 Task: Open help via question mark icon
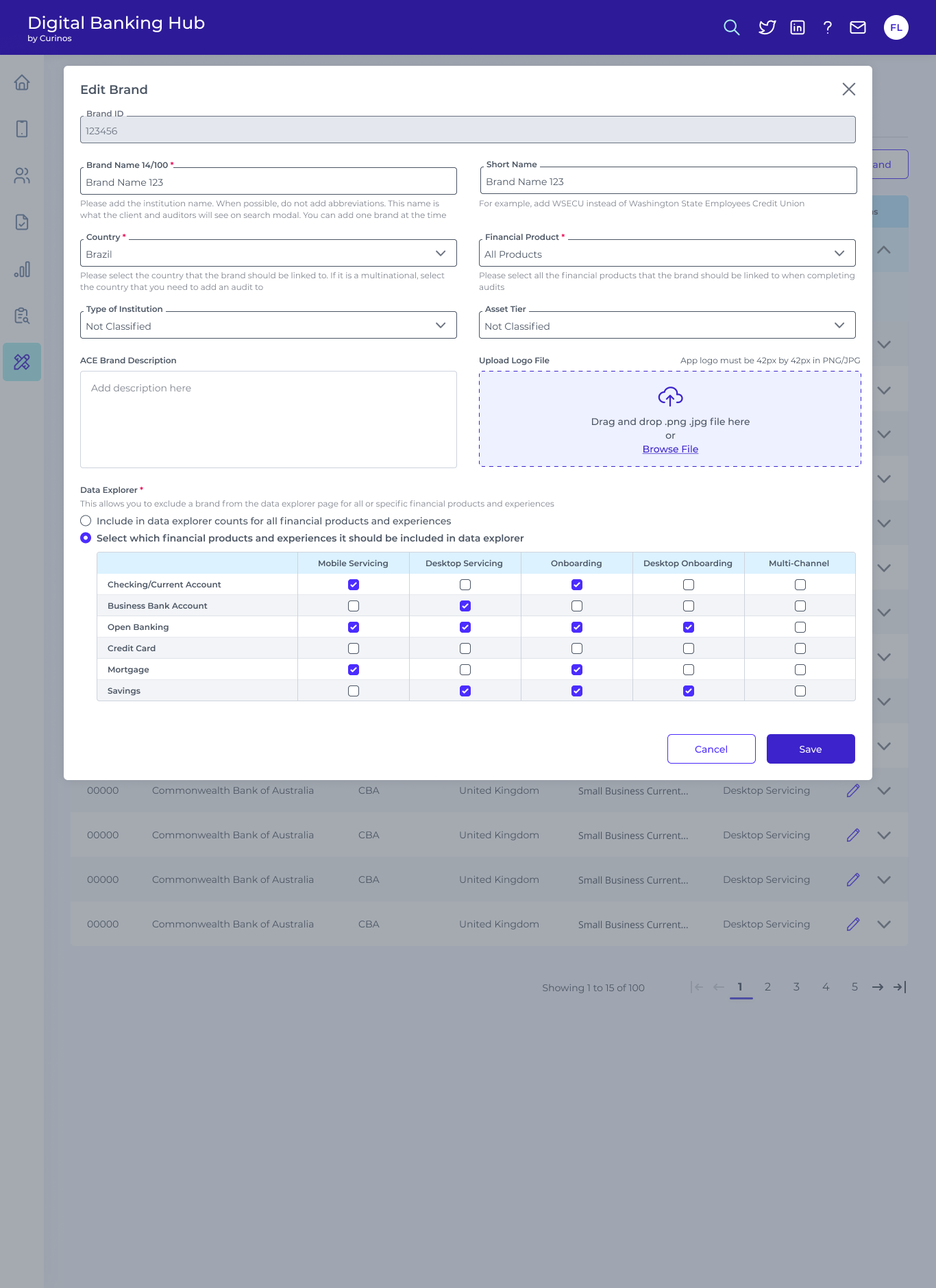coord(828,27)
